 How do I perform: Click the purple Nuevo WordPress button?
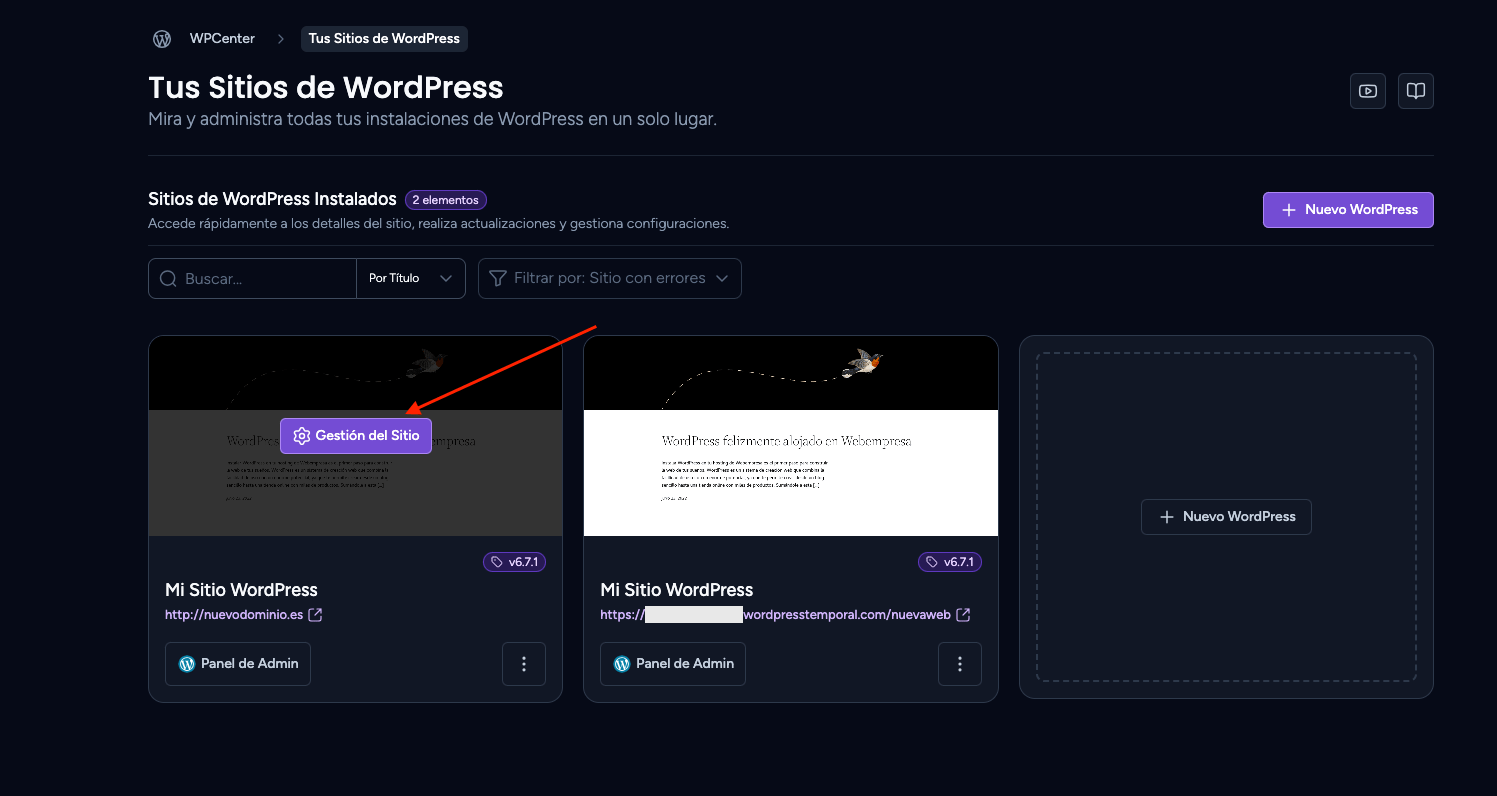pos(1348,210)
